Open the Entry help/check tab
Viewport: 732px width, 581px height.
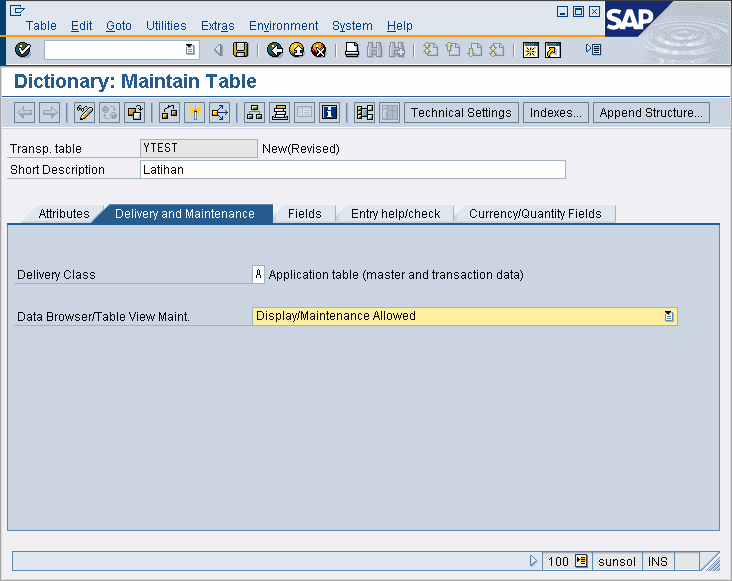395,214
